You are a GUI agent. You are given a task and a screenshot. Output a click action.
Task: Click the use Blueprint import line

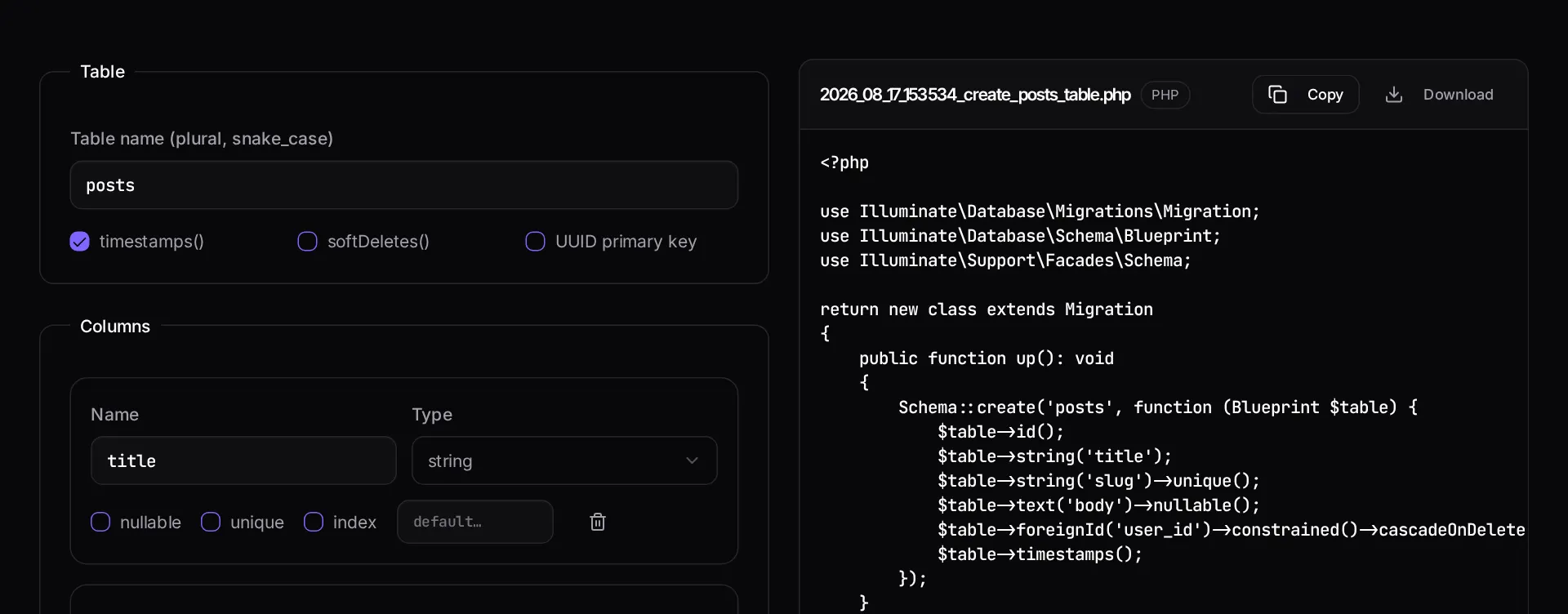point(1020,236)
